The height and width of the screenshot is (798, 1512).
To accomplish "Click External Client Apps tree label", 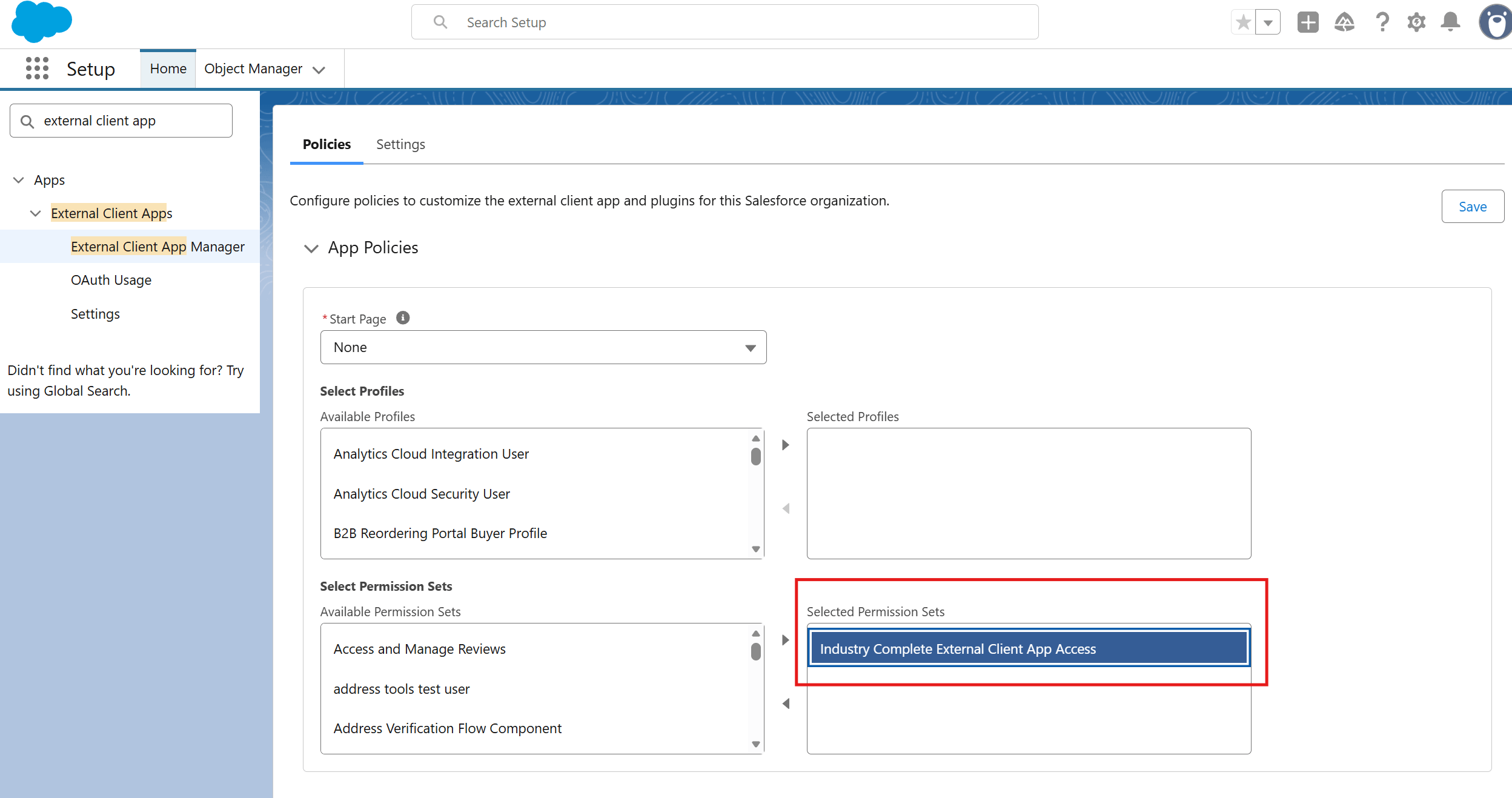I will point(111,213).
